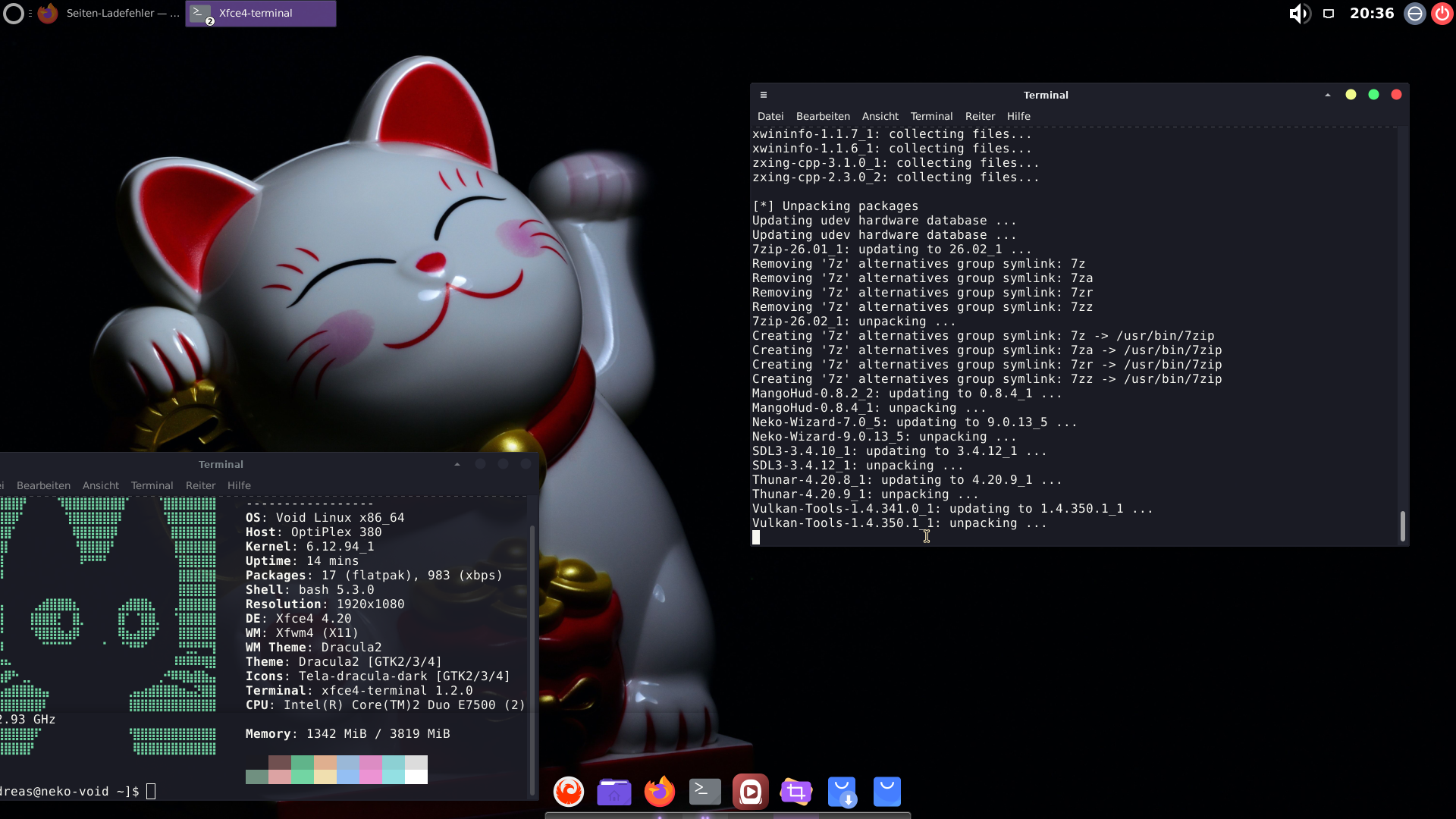Click the small display icon beside the clock

[1329, 14]
